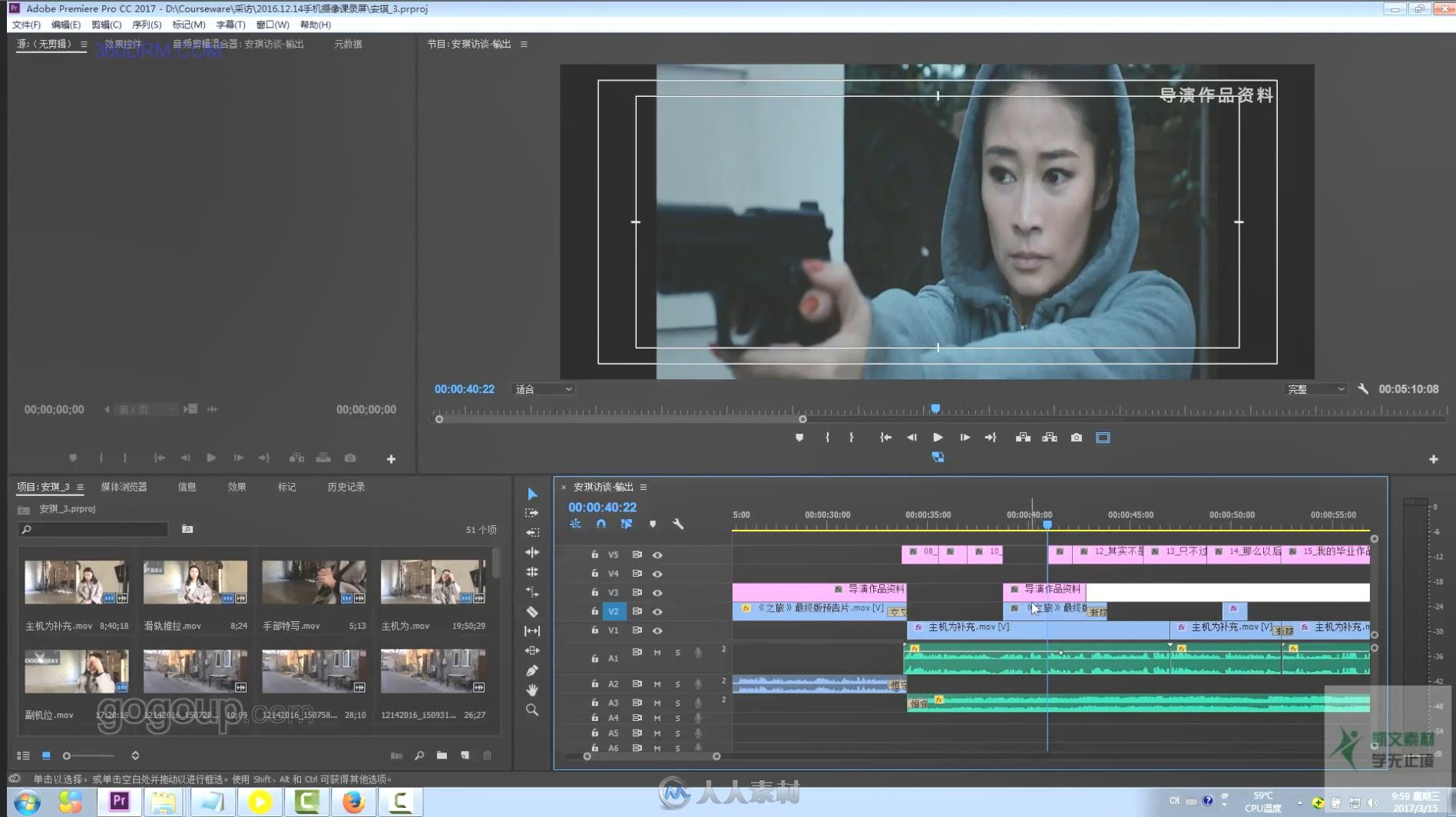Image resolution: width=1456 pixels, height=817 pixels.
Task: Select the Zoom tool magnifier
Action: pos(532,710)
